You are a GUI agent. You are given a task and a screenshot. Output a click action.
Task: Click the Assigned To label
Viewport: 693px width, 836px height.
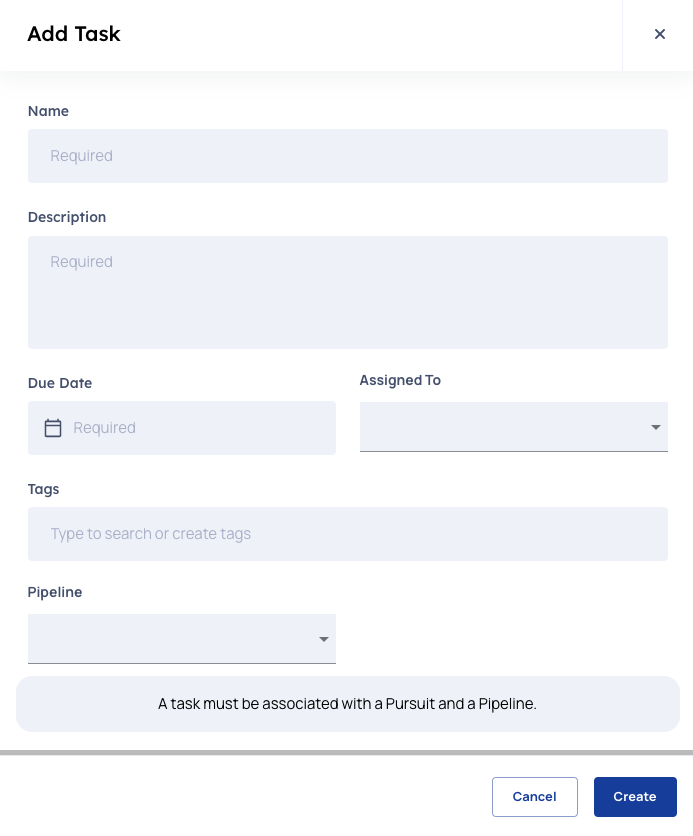[x=400, y=380]
